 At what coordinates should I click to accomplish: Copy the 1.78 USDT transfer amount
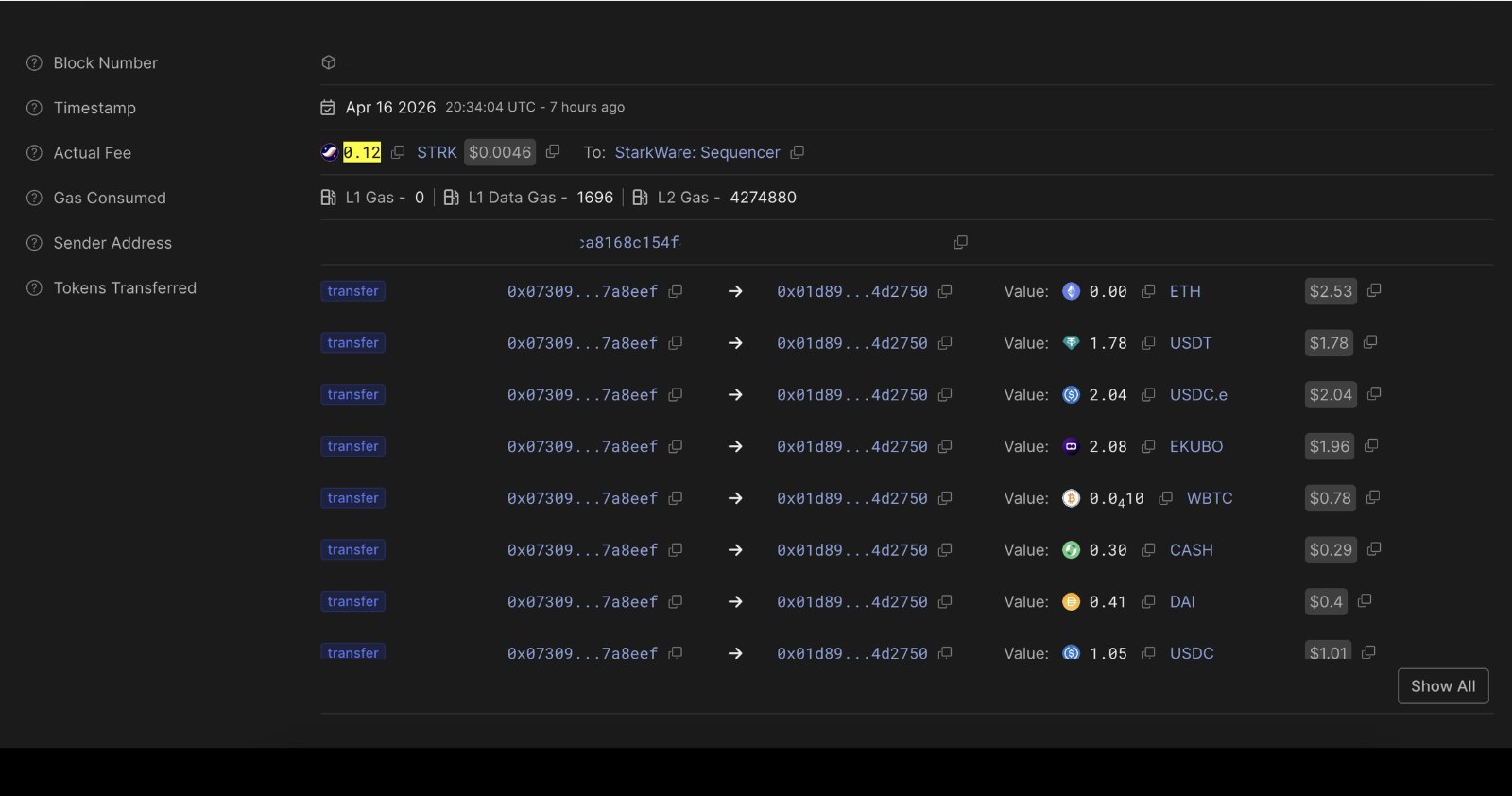[x=1148, y=343]
